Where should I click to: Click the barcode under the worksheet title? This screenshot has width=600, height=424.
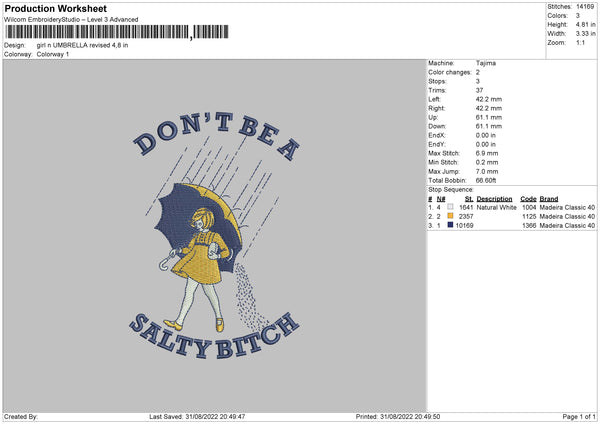coord(117,32)
